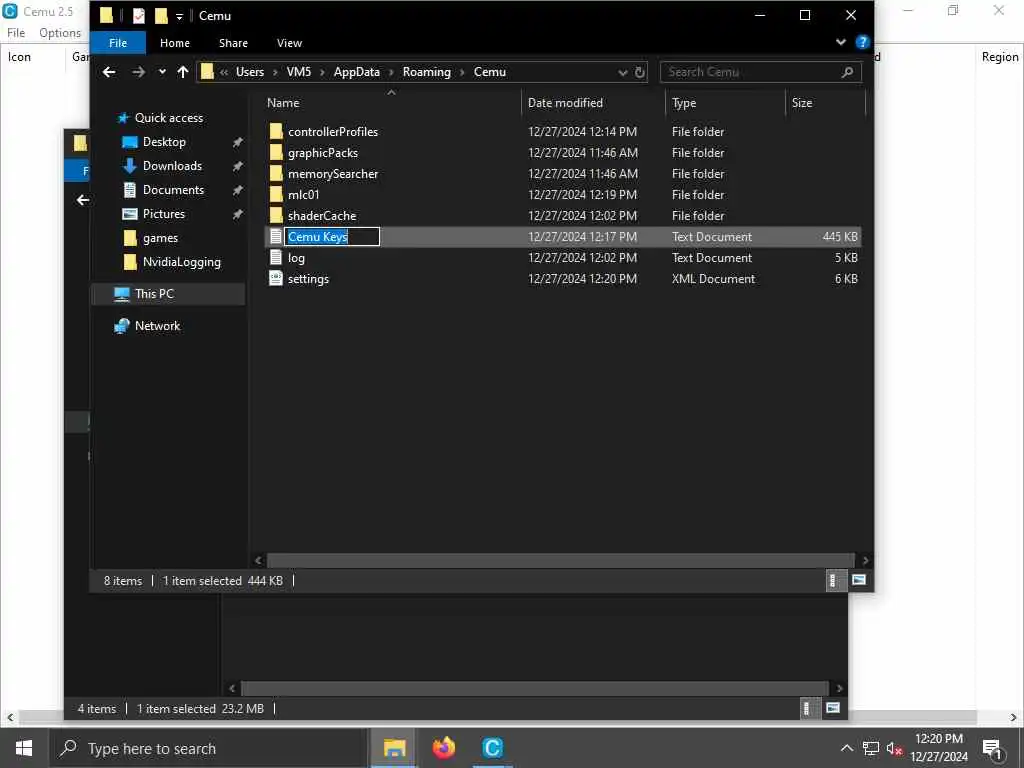Screen dimensions: 1024x768
Task: Open Desktop in navigation pane
Action: (x=164, y=142)
